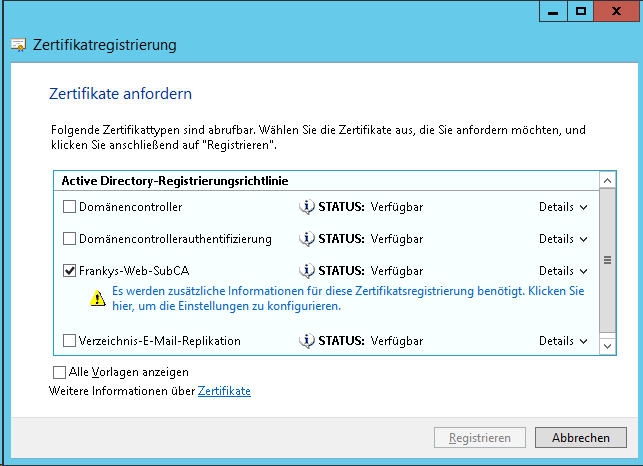This screenshot has width=643, height=466.
Task: Expand Details for Domänencontroller
Action: point(563,207)
